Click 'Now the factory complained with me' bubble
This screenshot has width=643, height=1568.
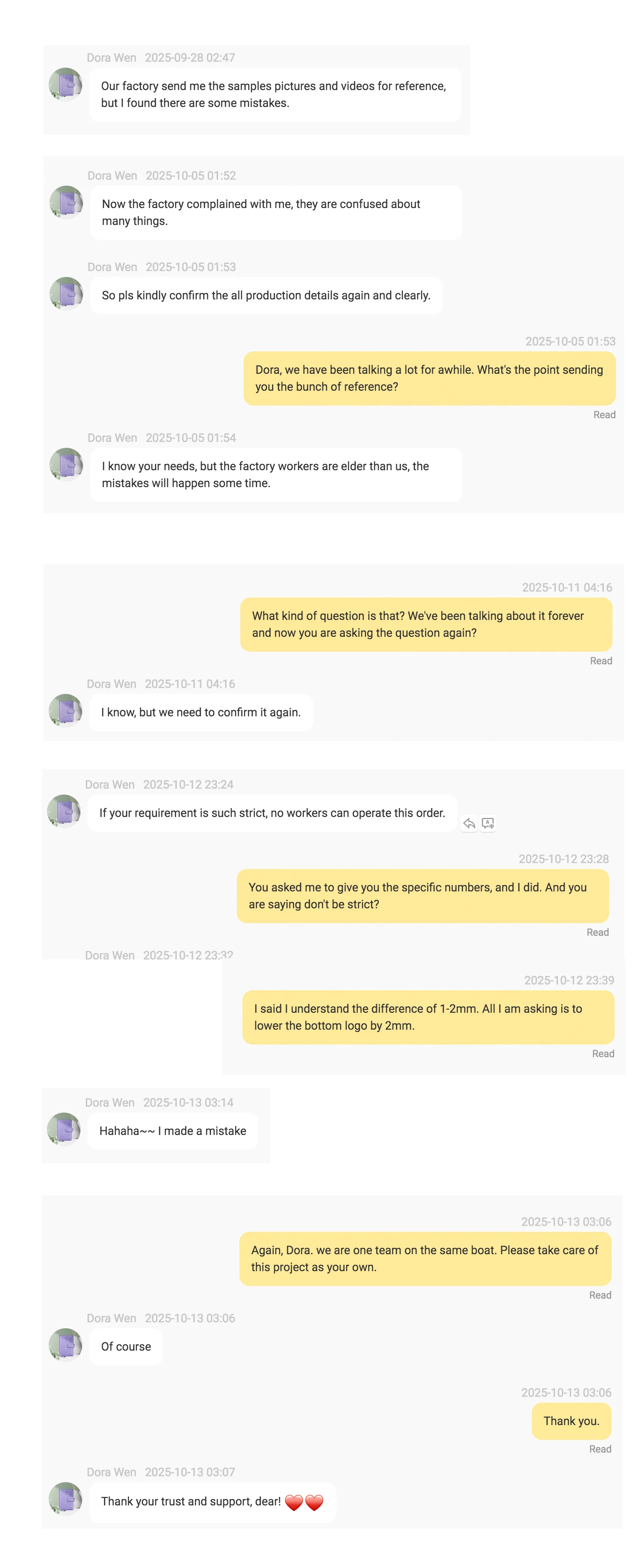point(275,212)
